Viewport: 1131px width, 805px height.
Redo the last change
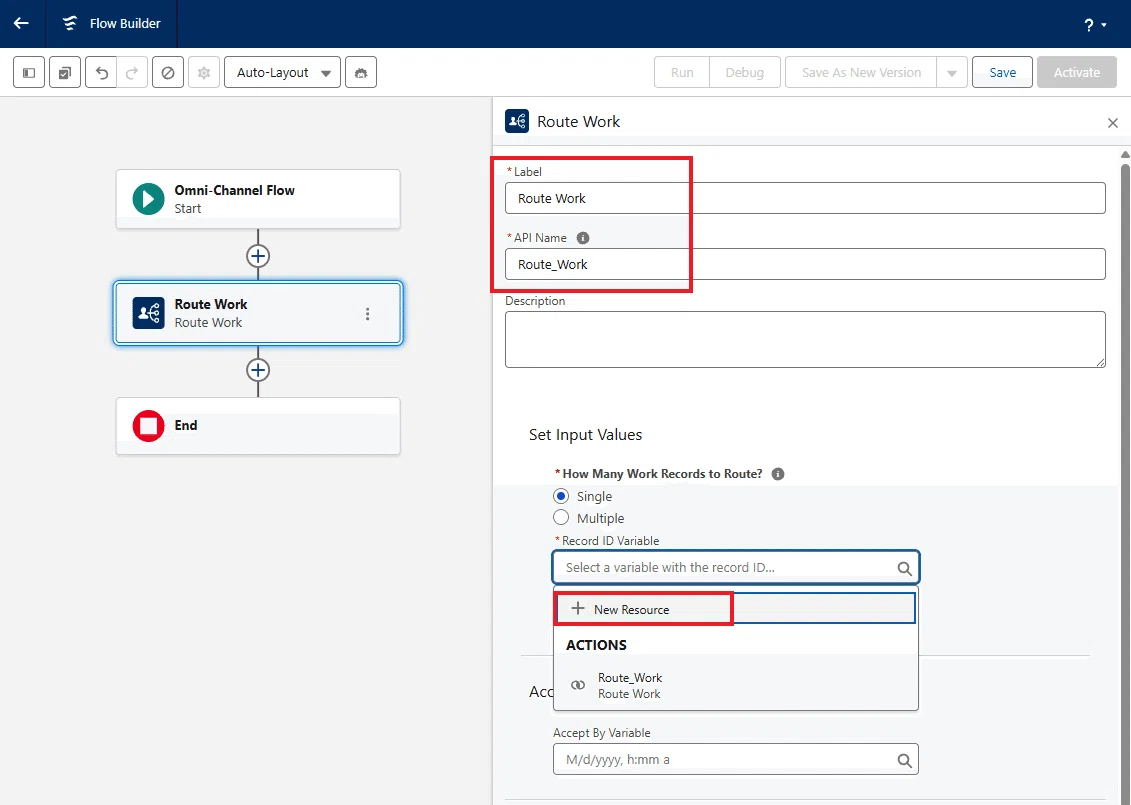coord(132,72)
